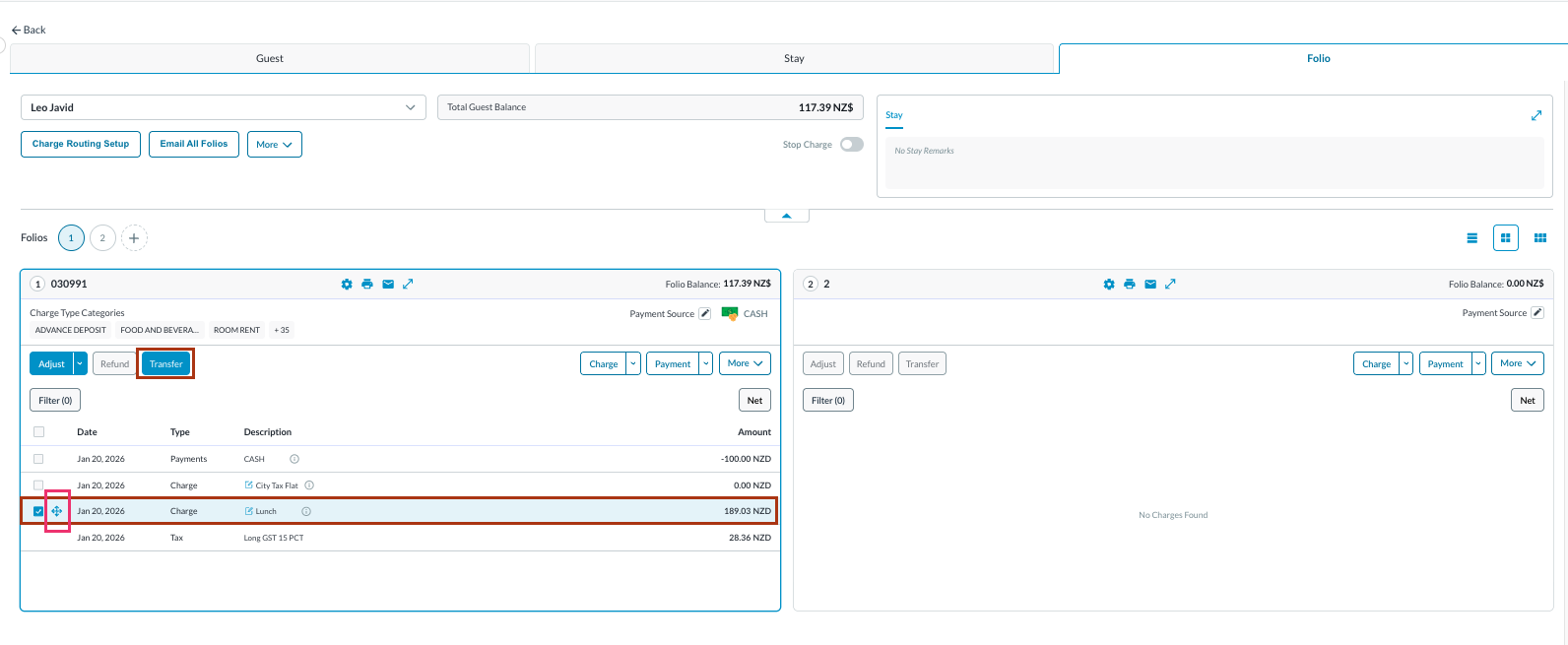Print folio 030991 using printer icon
Viewport: 1568px width, 645px height.
point(367,285)
